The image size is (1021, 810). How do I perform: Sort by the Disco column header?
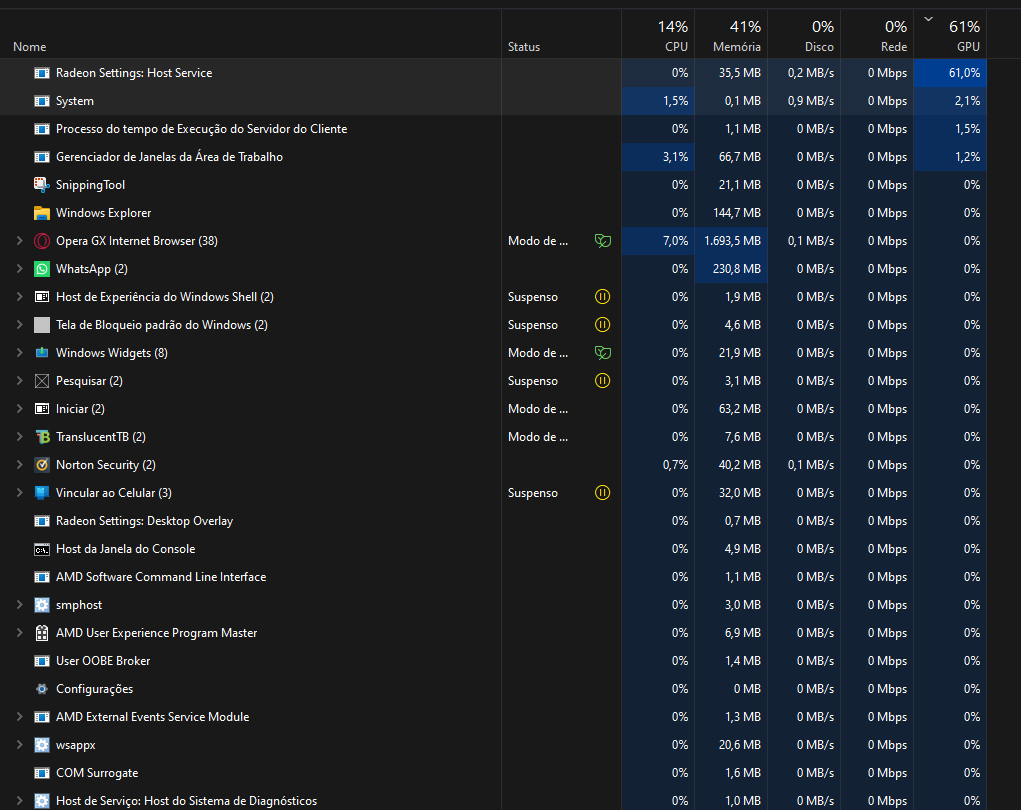click(804, 34)
